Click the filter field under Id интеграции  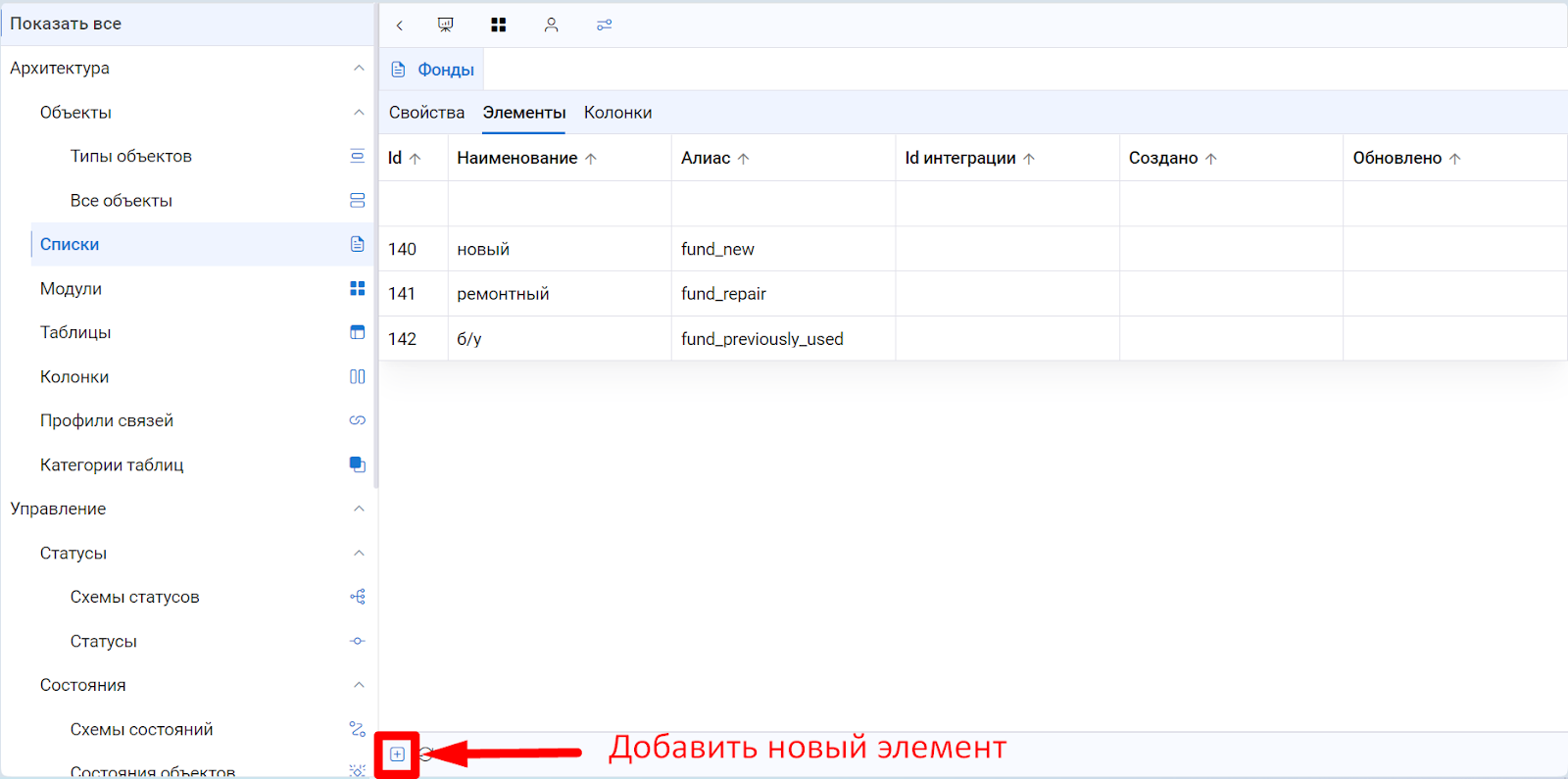click(1007, 204)
